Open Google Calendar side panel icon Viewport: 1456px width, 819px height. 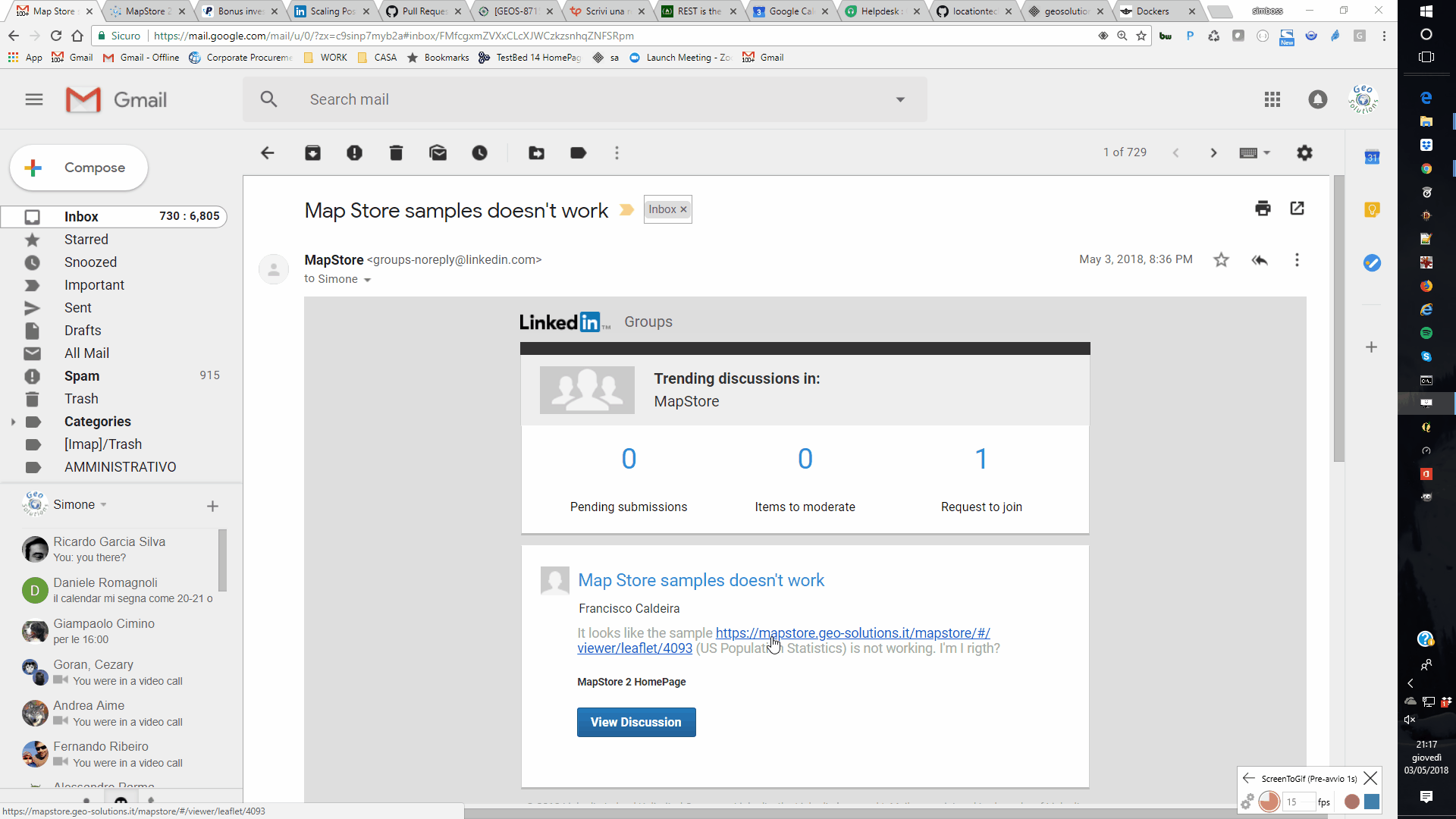1372,157
